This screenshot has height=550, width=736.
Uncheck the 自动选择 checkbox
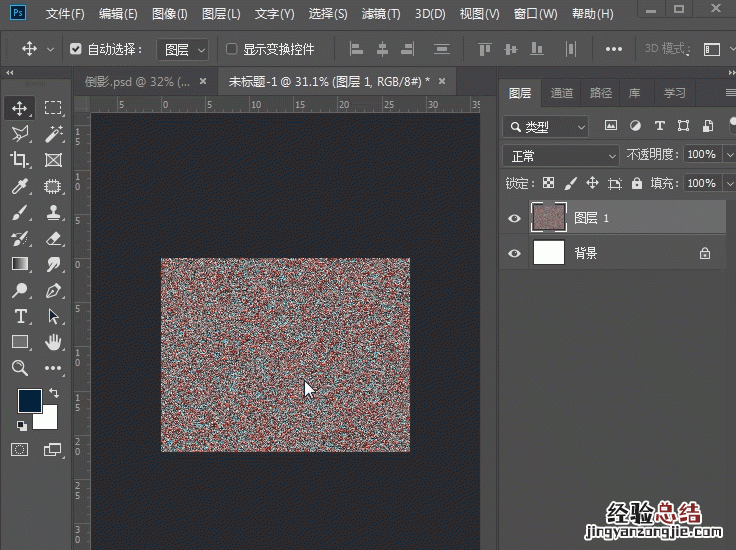point(76,49)
